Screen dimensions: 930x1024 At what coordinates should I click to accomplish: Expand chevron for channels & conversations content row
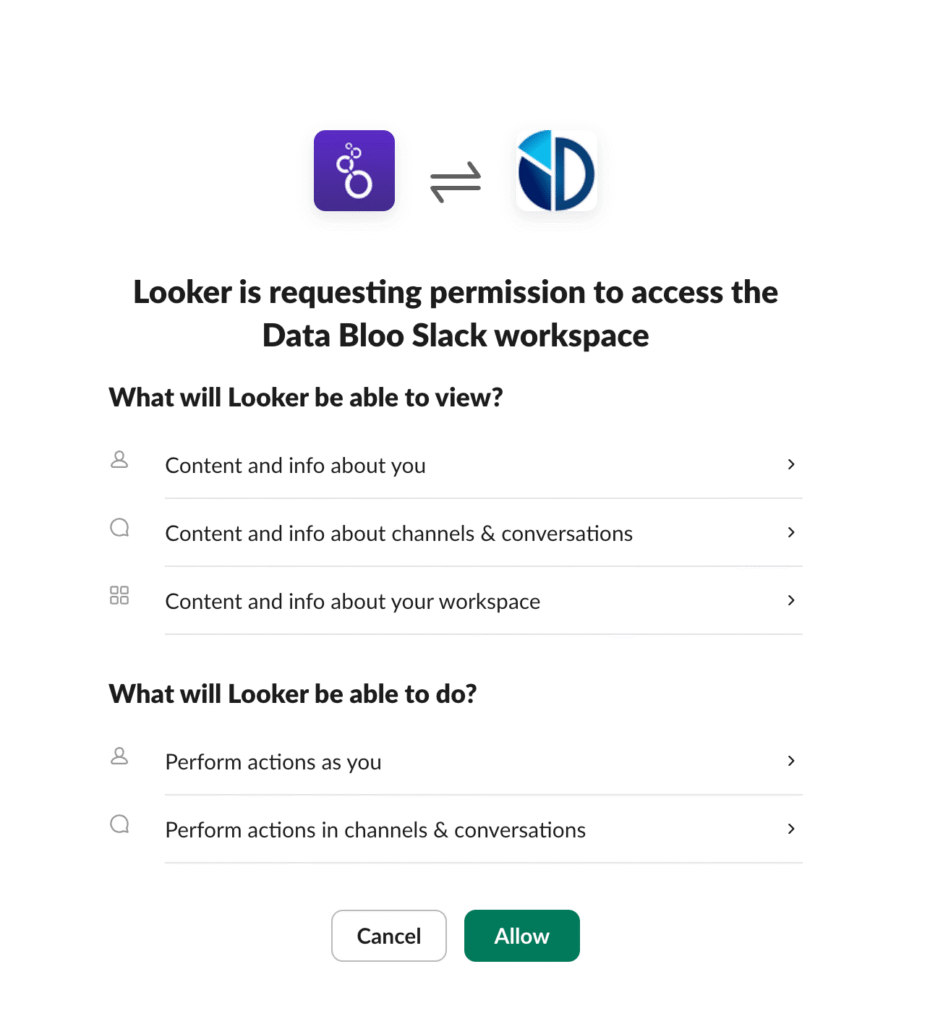tap(791, 532)
